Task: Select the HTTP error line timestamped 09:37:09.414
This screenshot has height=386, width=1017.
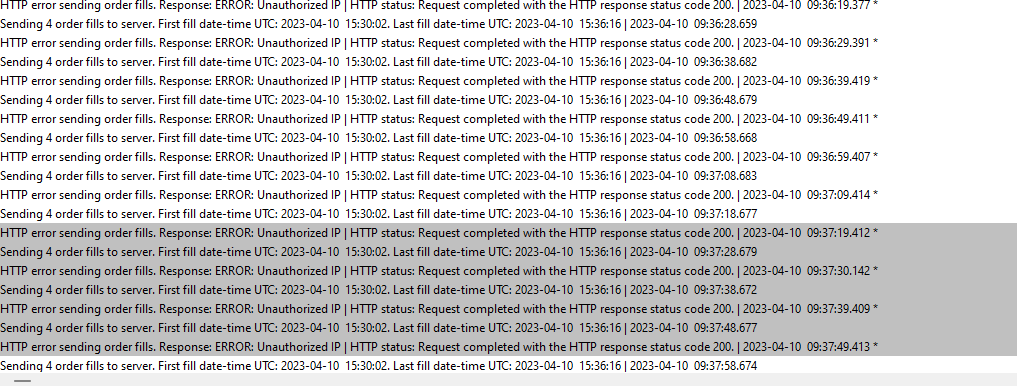Action: pos(508,195)
